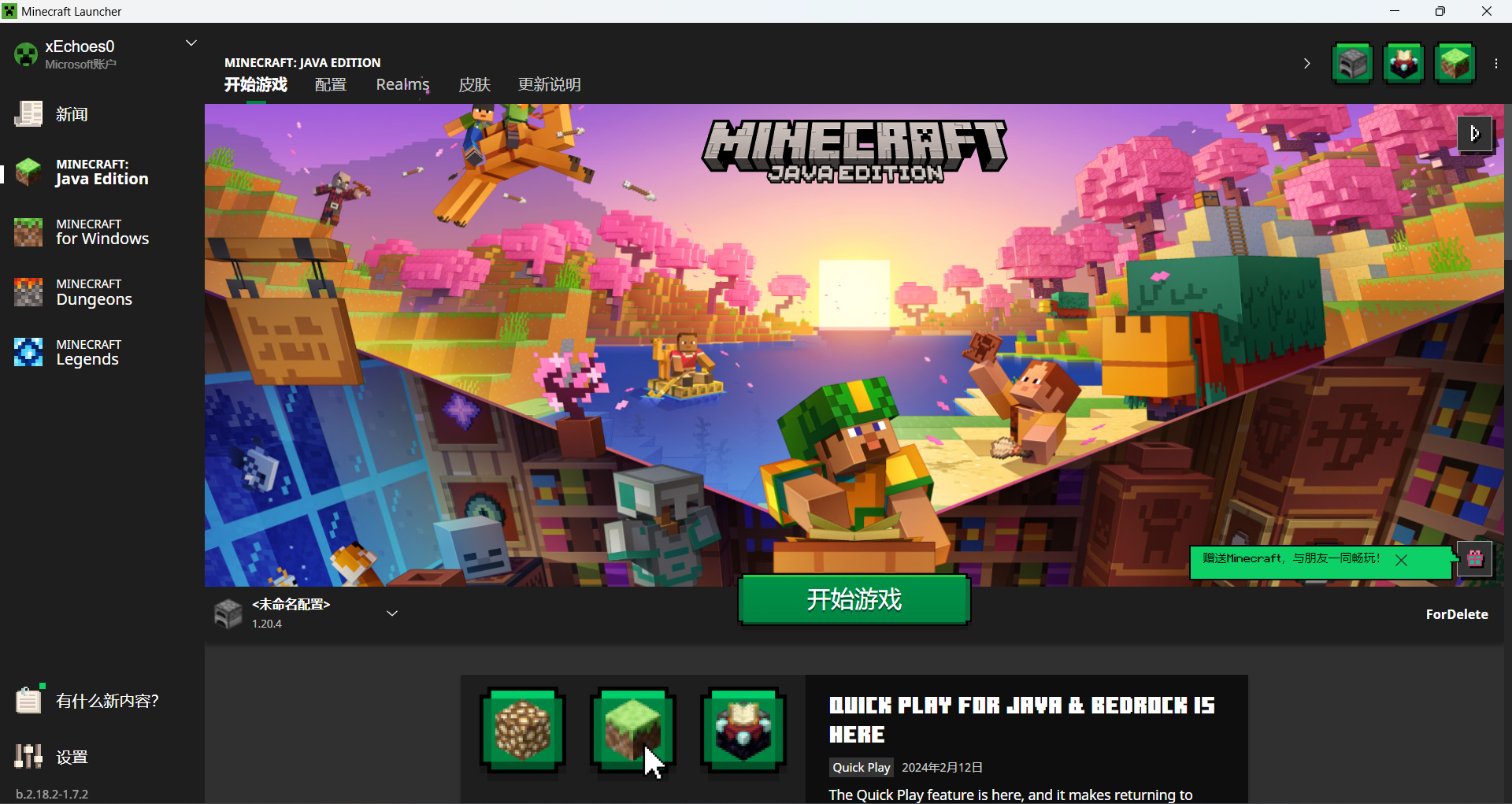Screen dimensions: 1512x804
Task: Click the green 开始游戏 play button
Action: pos(854,600)
